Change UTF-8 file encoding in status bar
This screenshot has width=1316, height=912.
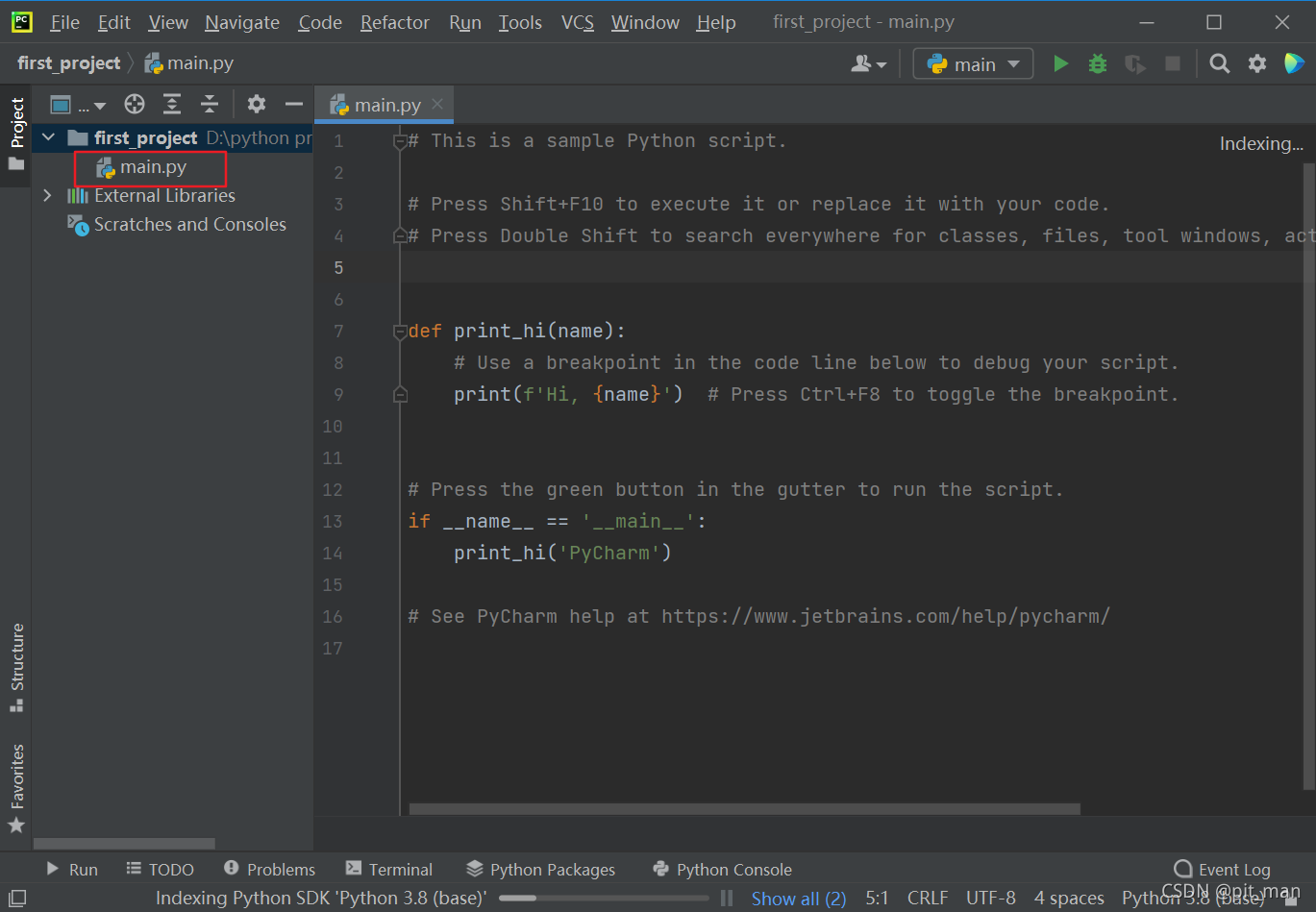[990, 899]
